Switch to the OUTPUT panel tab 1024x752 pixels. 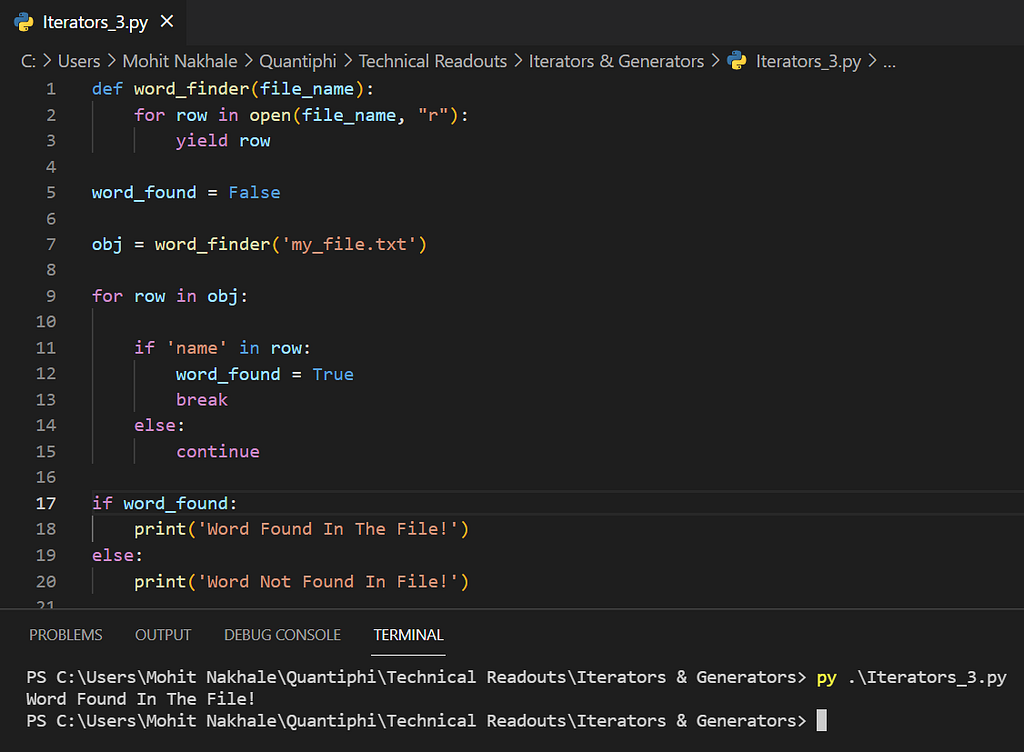click(163, 634)
